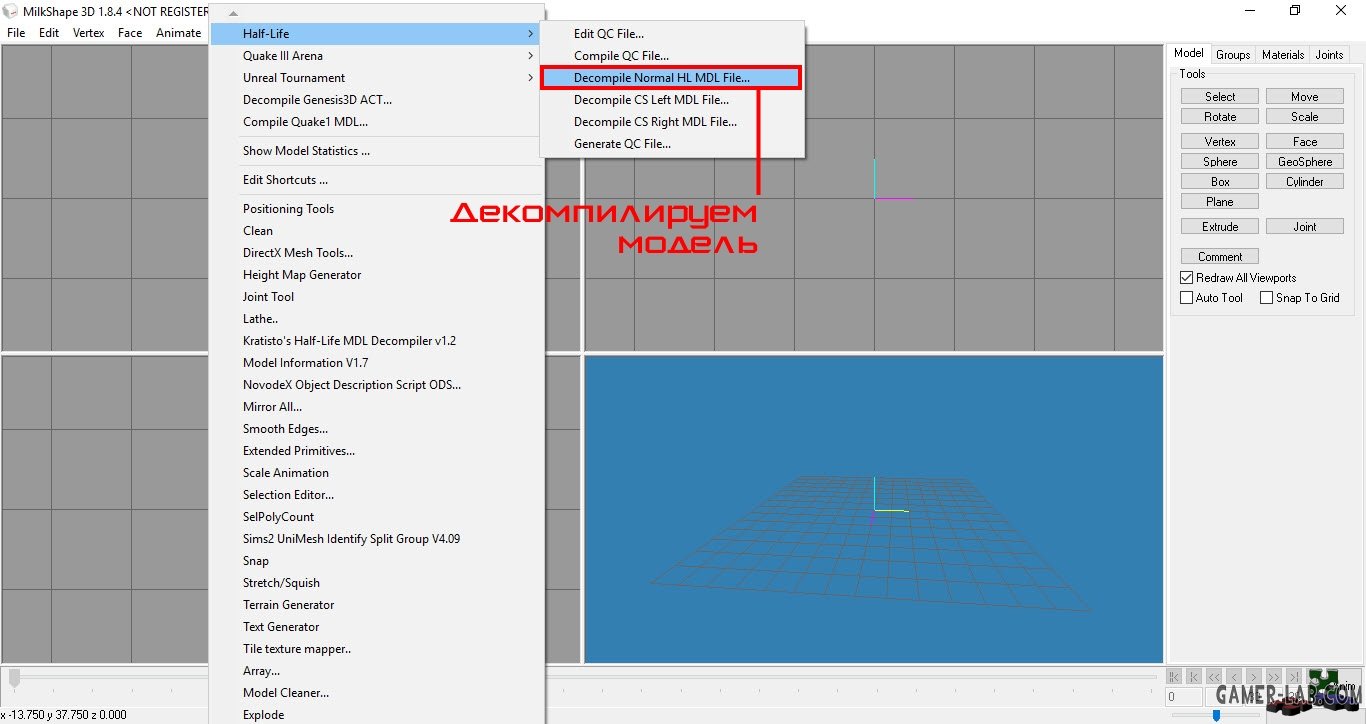Open the Vertex menu in menu bar

click(89, 33)
